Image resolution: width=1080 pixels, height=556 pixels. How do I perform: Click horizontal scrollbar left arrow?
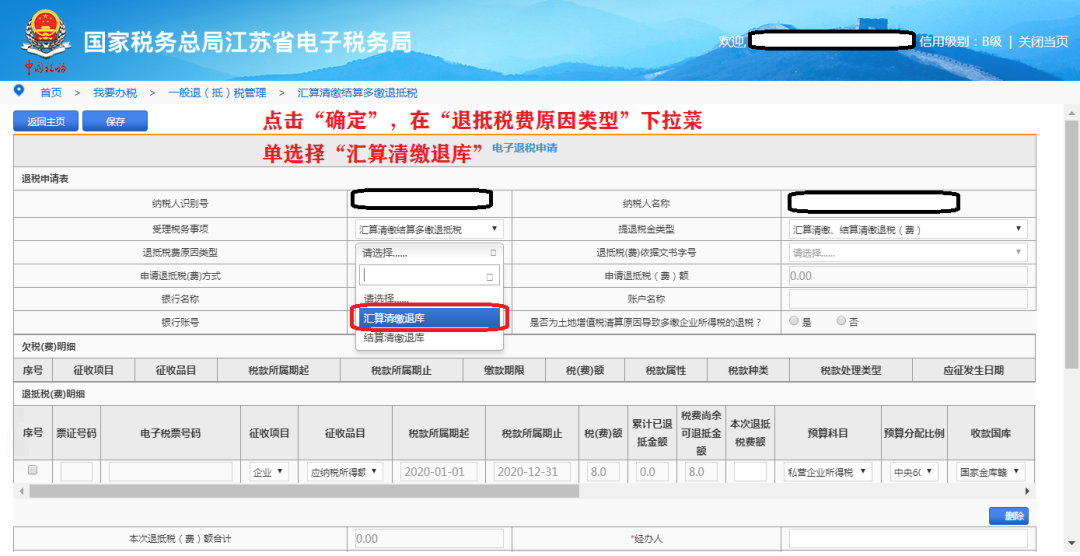[21, 491]
